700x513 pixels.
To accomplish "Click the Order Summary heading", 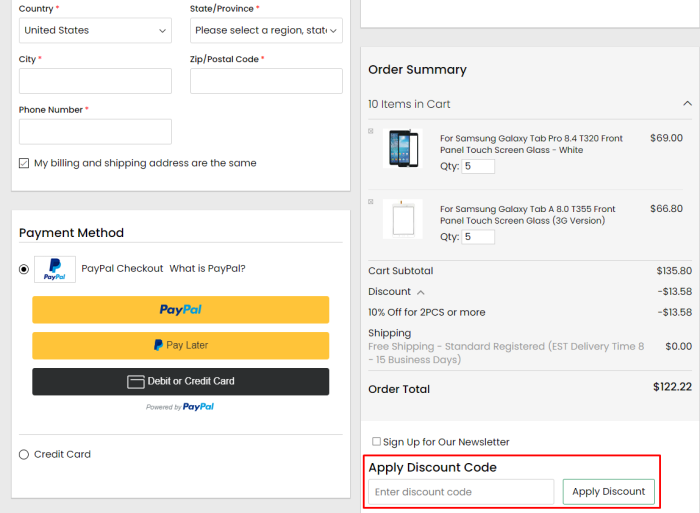I will pos(417,70).
